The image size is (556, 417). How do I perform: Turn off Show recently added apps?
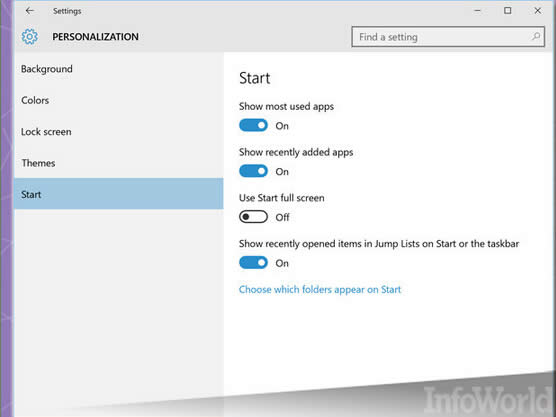click(253, 171)
